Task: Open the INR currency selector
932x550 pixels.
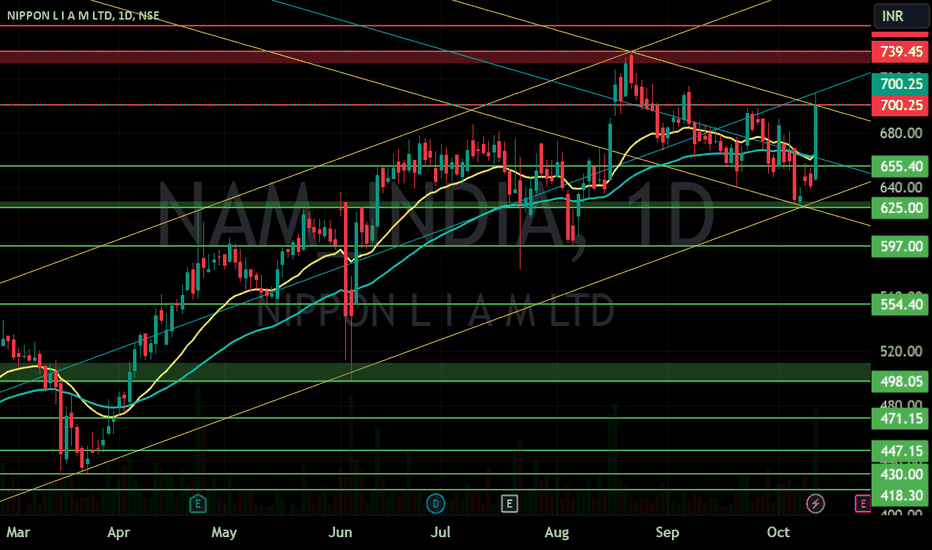Action: (900, 16)
